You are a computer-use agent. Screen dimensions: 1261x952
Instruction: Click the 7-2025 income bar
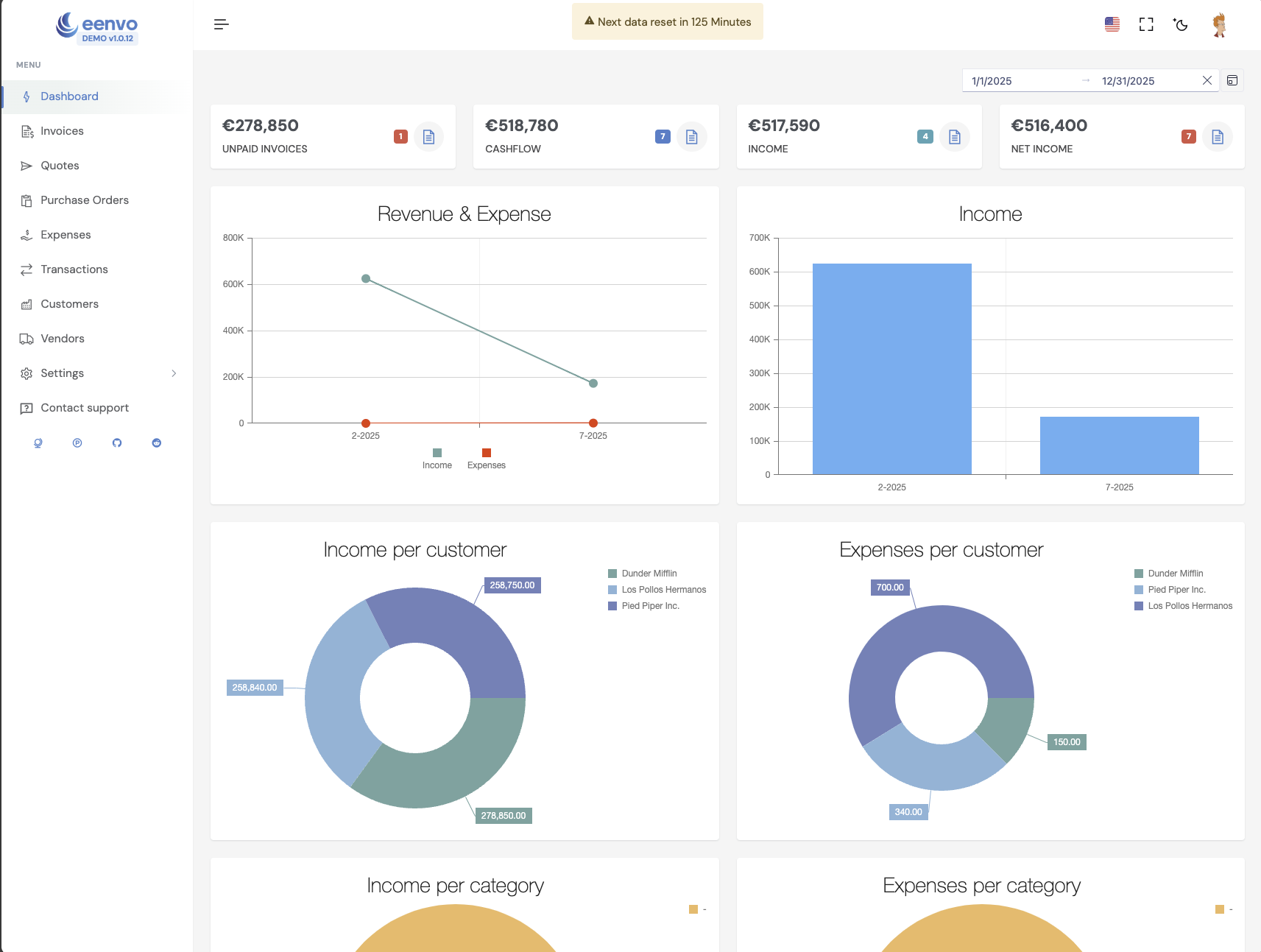point(1120,445)
